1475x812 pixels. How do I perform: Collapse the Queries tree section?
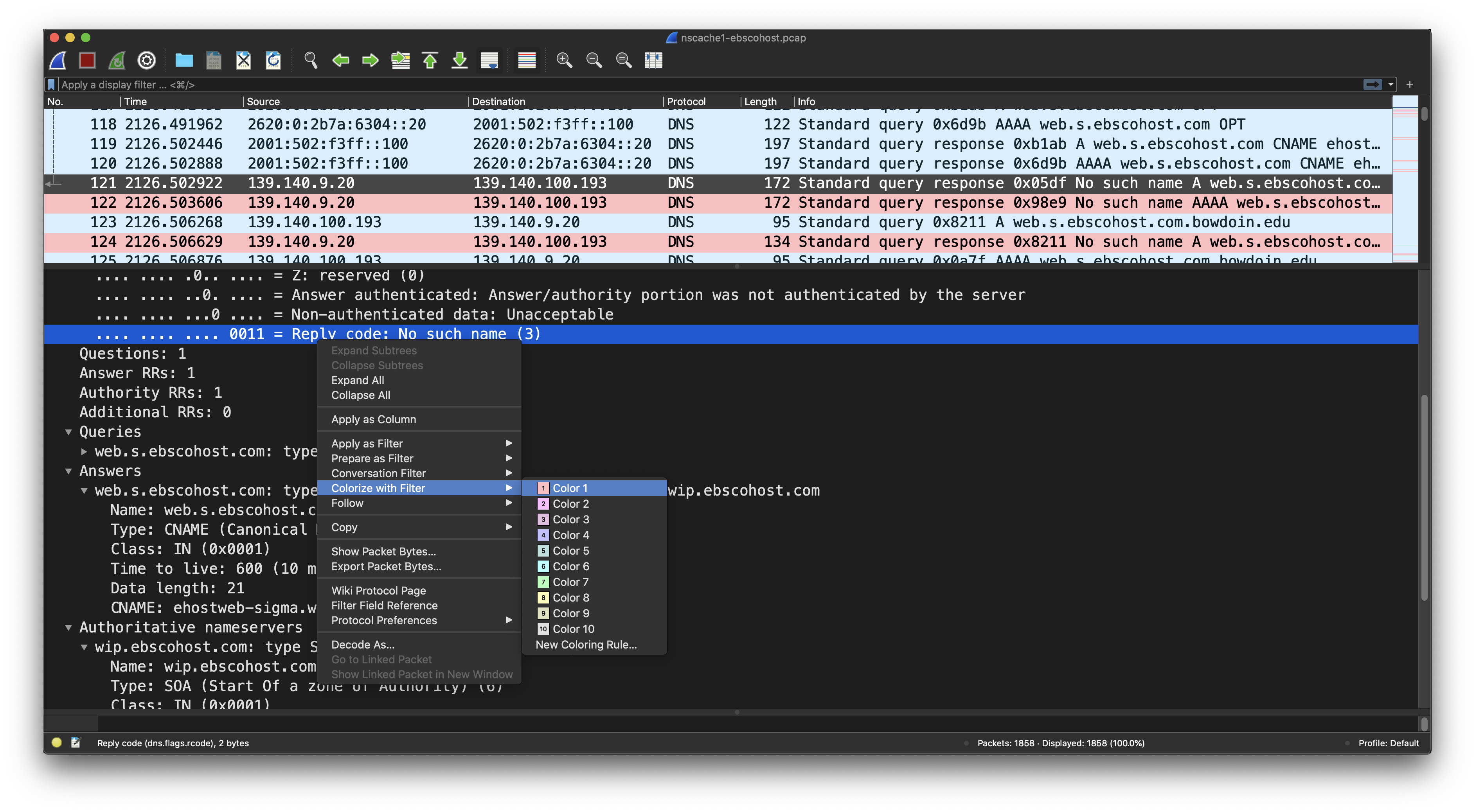tap(69, 432)
